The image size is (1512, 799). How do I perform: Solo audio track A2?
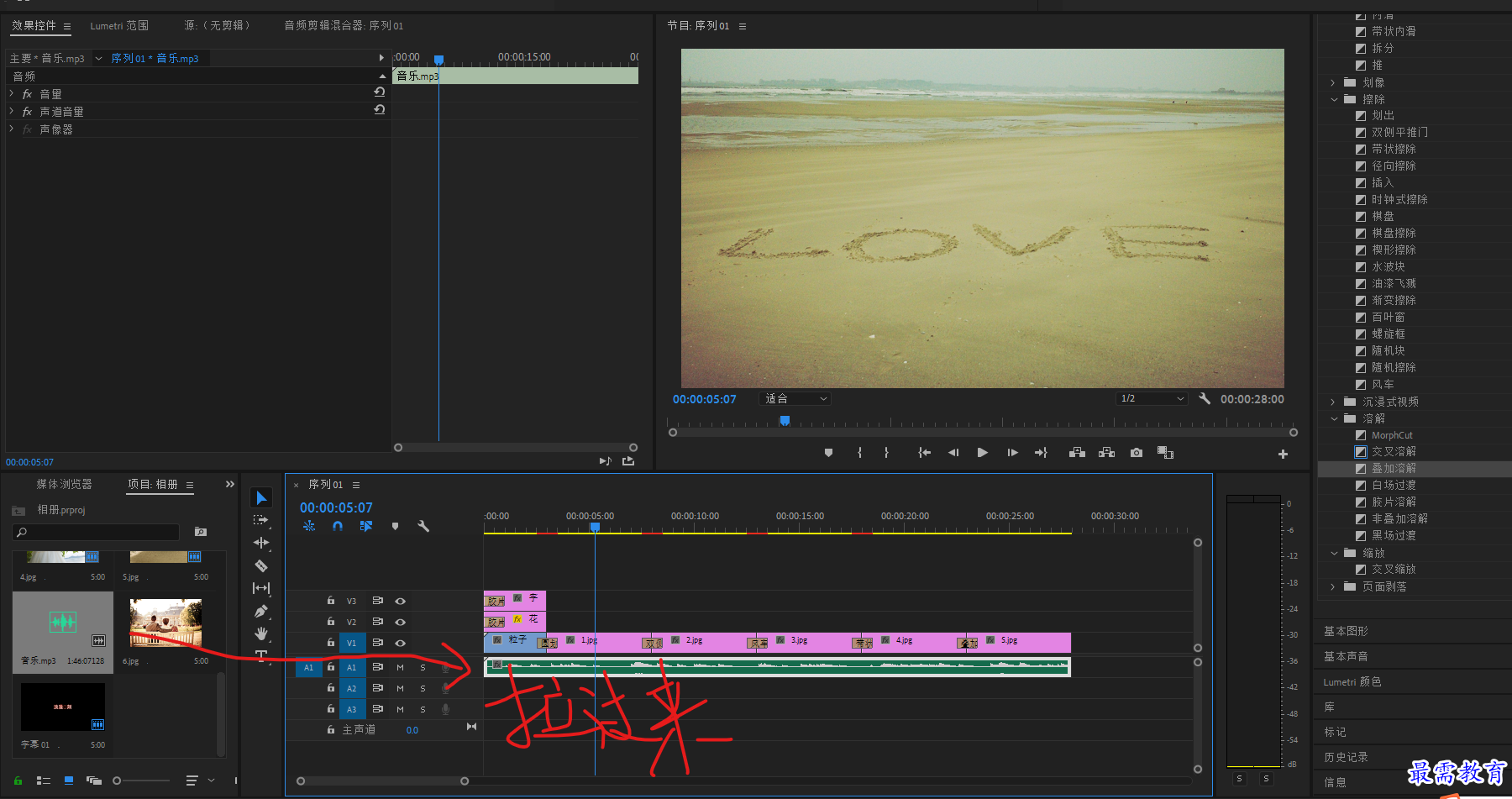(x=423, y=688)
